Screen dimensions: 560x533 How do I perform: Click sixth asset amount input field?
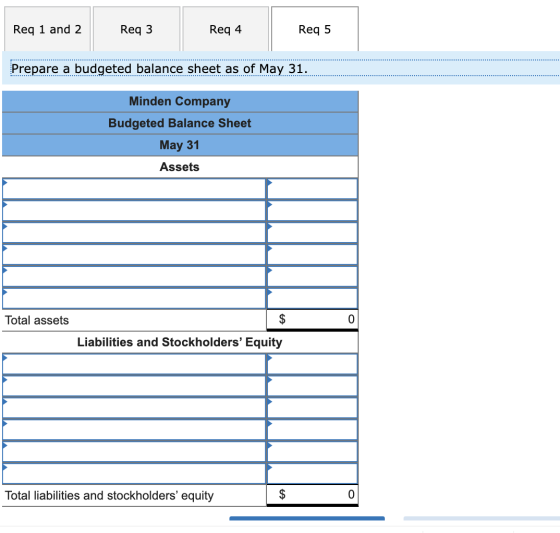point(312,298)
